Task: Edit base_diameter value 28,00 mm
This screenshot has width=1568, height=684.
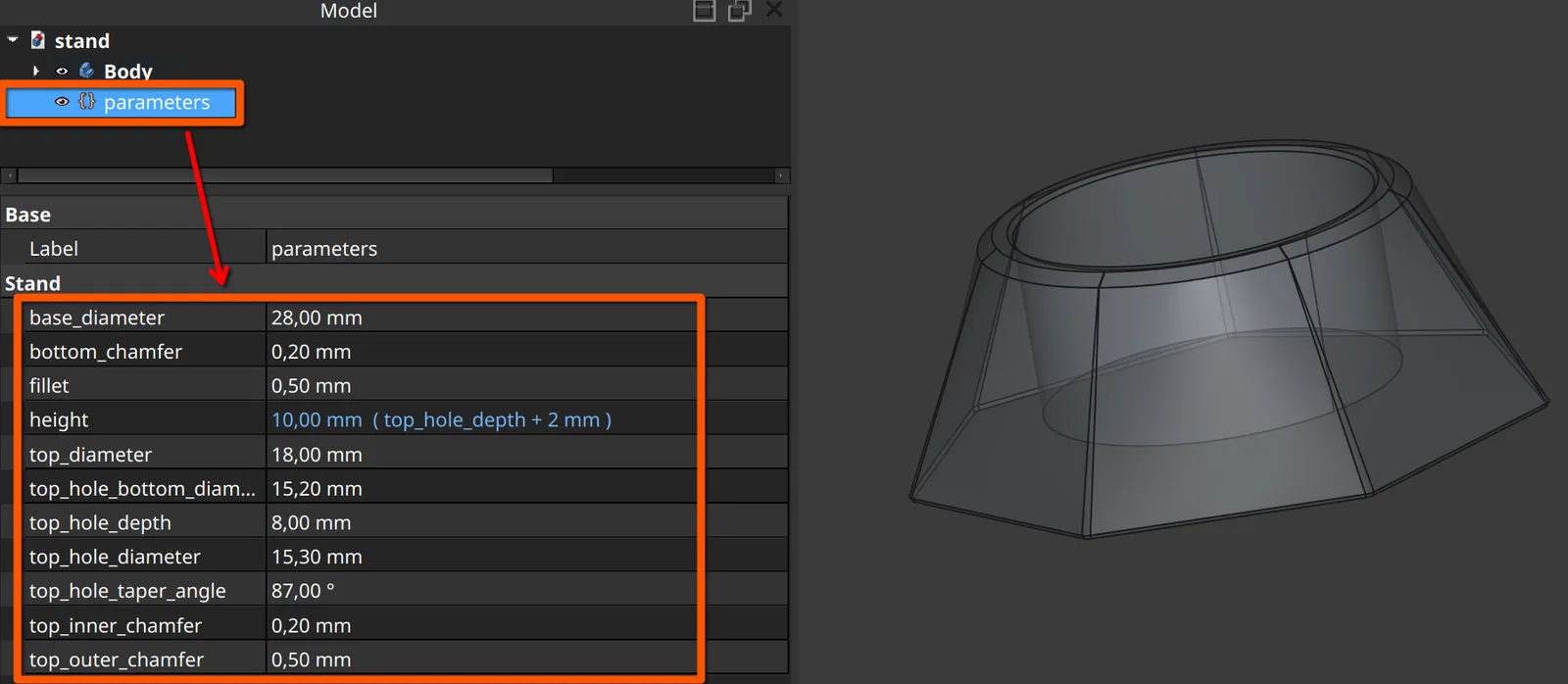Action: 527,318
